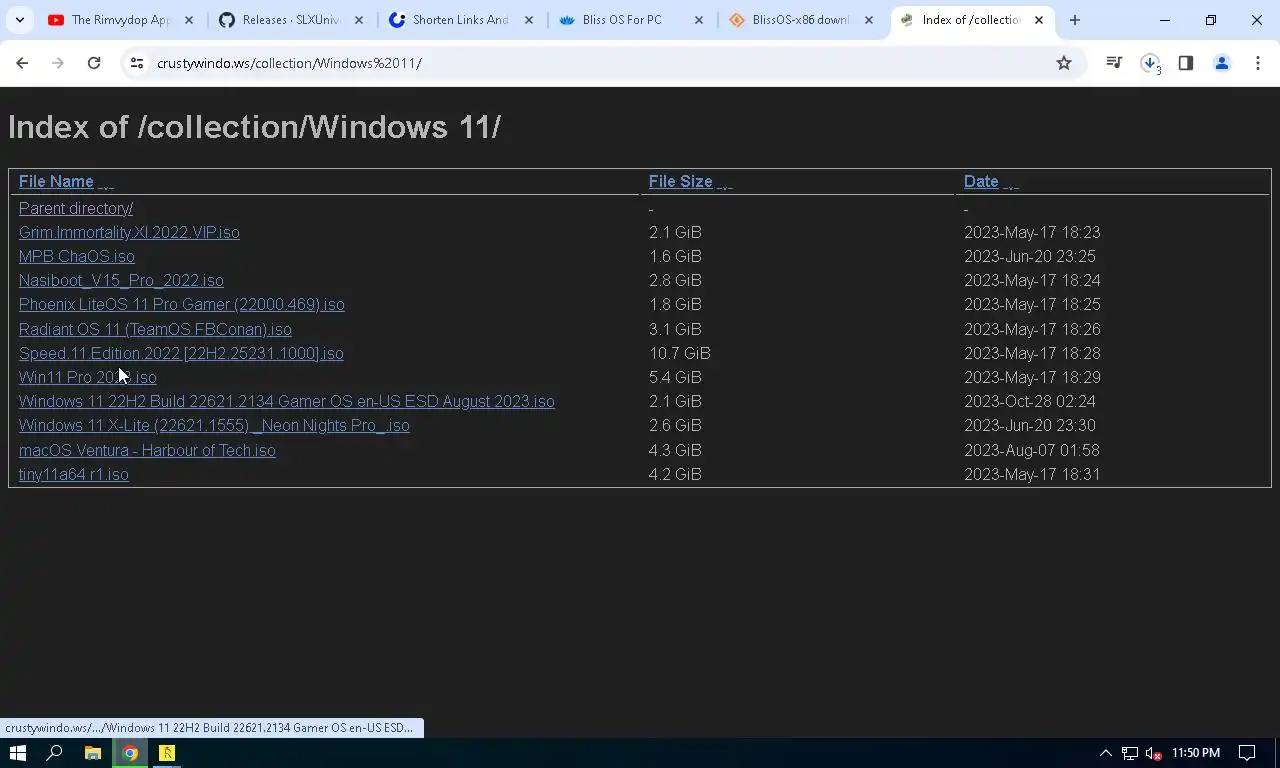Expand the tab search dropdown arrow
The width and height of the screenshot is (1280, 768).
[20, 20]
